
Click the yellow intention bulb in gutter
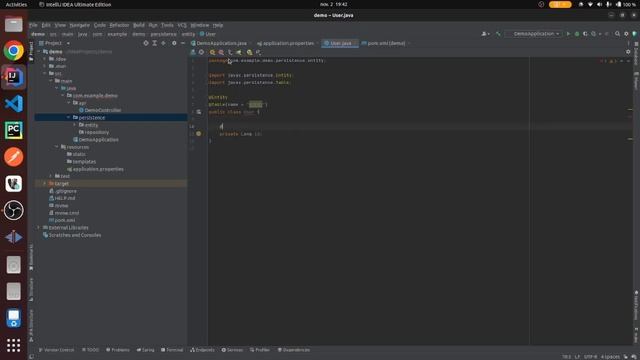pyautogui.click(x=198, y=133)
